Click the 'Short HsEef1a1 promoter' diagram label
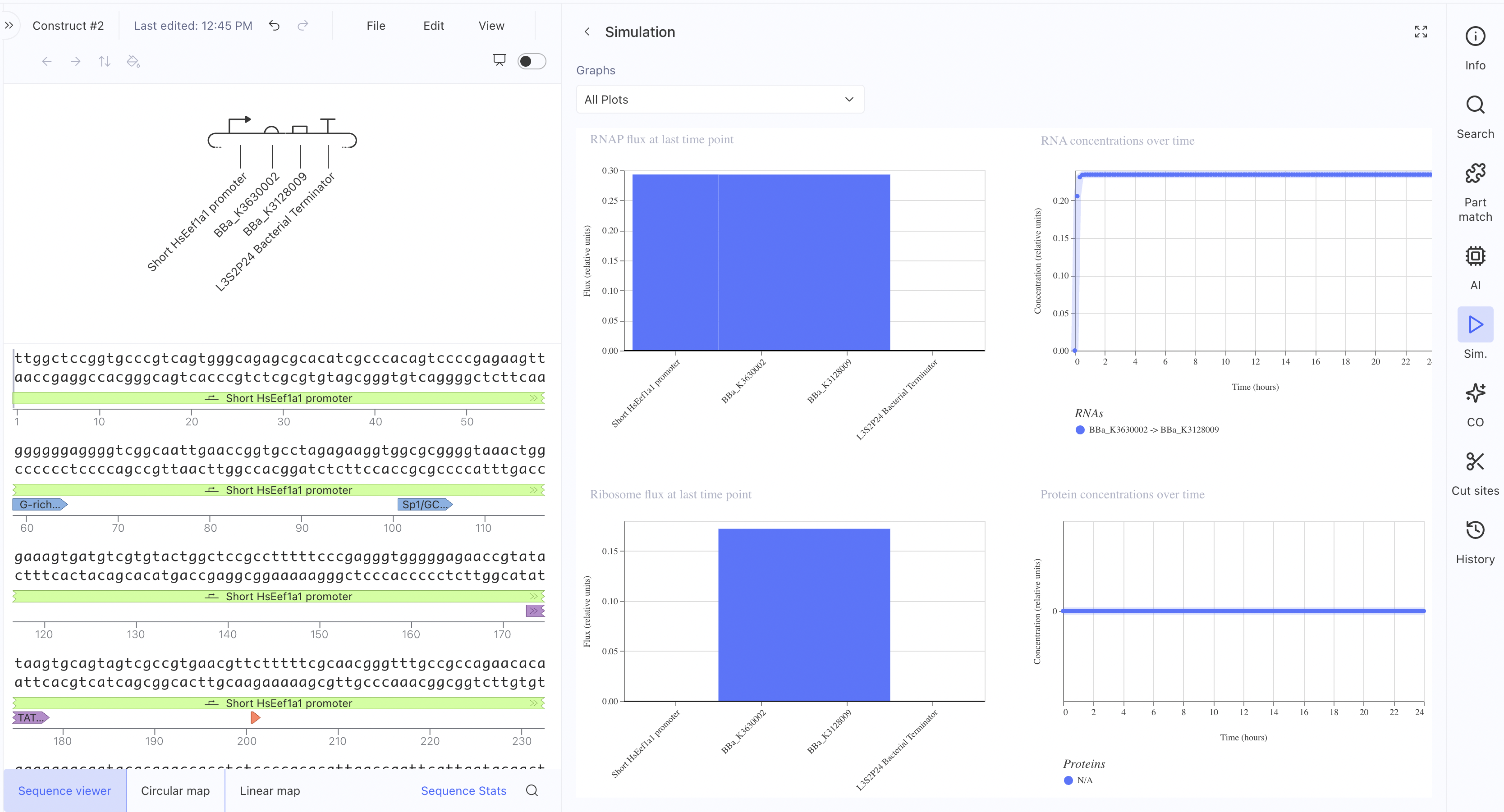The image size is (1504, 812). coord(197,222)
